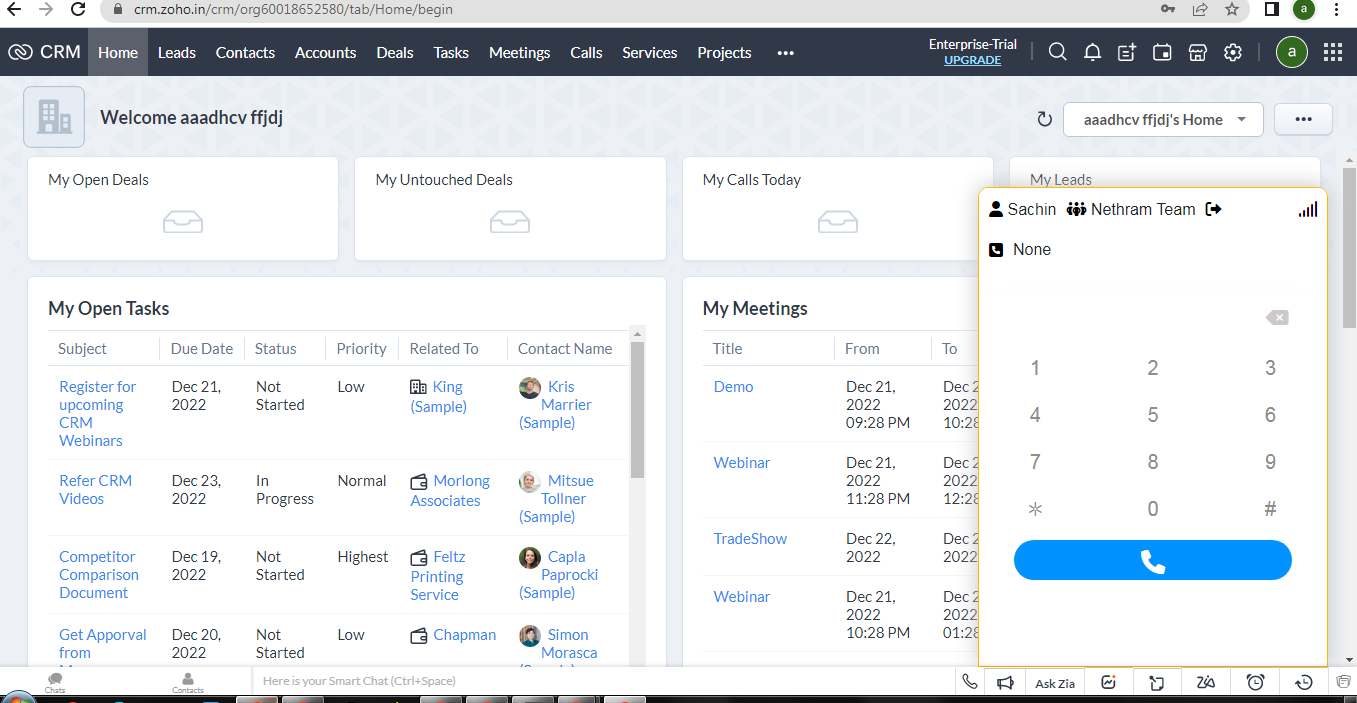This screenshot has width=1357, height=703.
Task: Open the reminders alarm clock icon
Action: click(1255, 682)
